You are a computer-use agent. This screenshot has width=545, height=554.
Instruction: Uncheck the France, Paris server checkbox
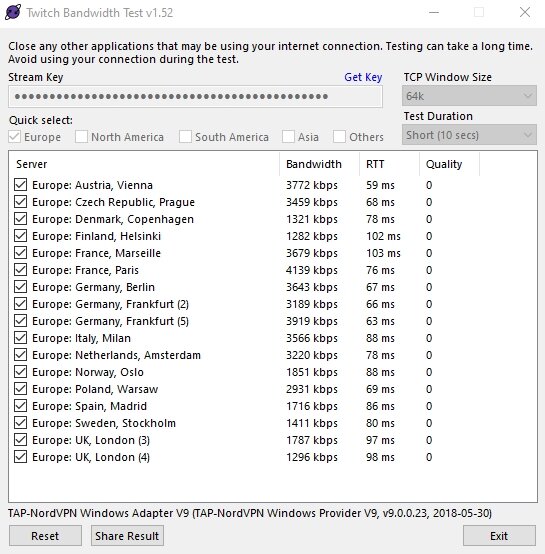click(20, 270)
